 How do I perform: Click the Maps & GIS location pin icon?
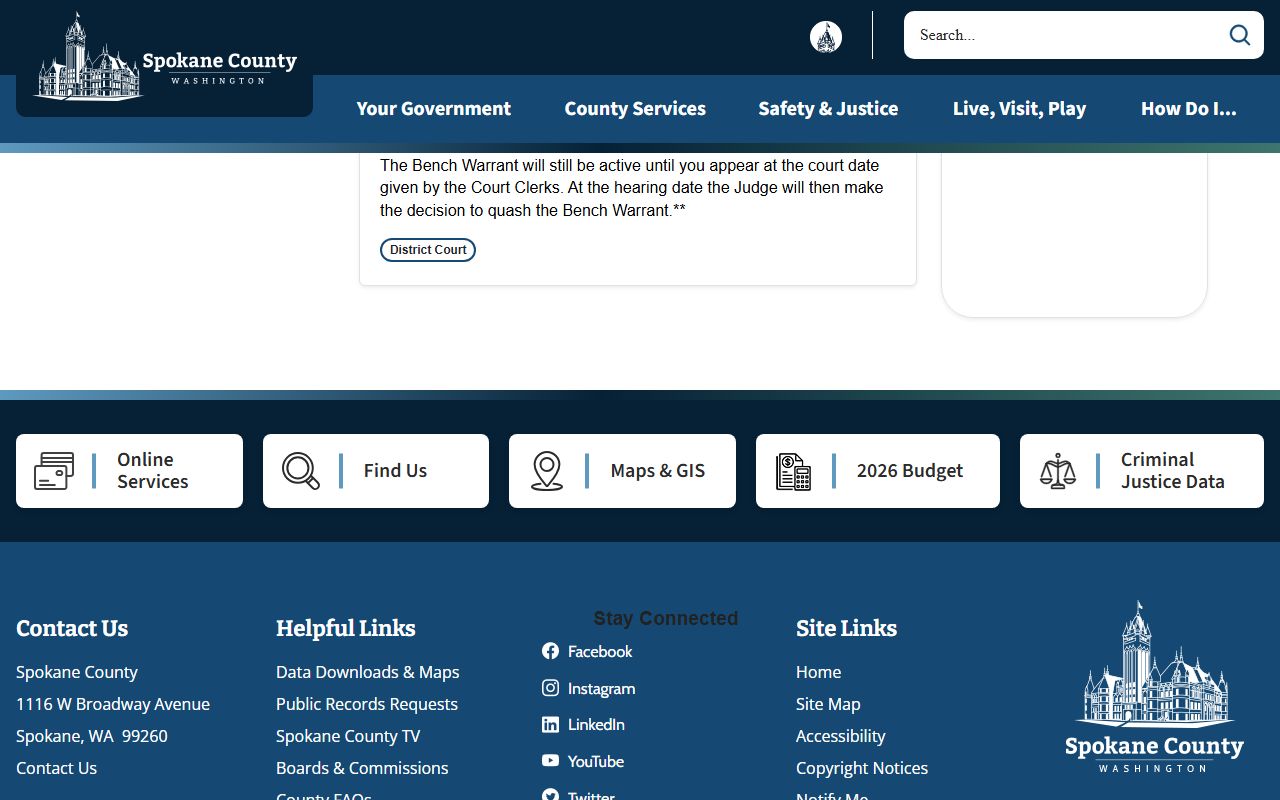coord(547,471)
